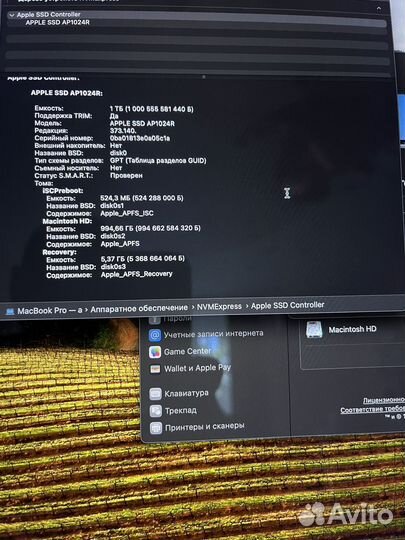Click 524,3 МБ capacity value
The image size is (405, 540).
coord(142,198)
